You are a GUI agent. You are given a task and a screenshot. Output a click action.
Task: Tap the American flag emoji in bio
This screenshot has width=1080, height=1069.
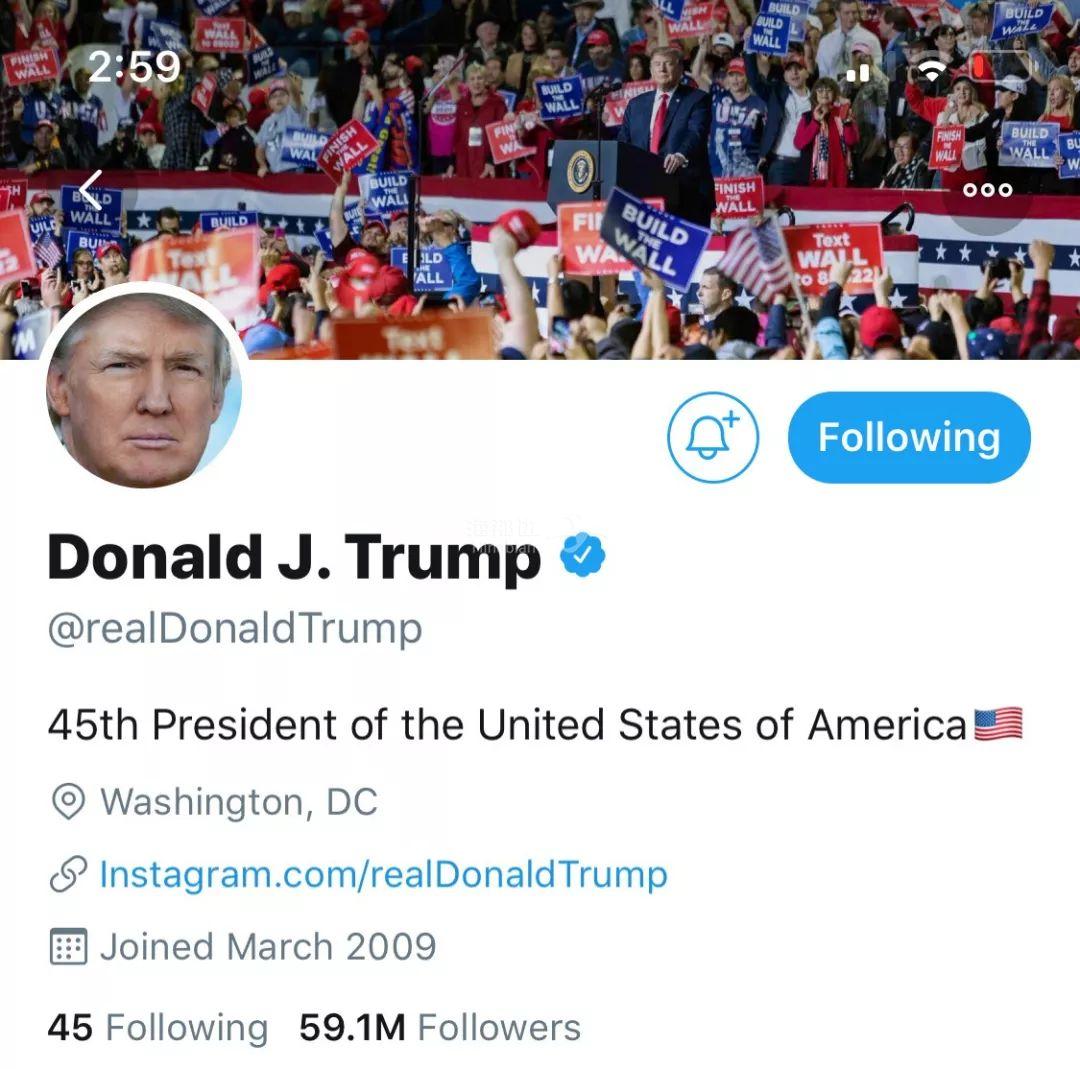click(x=998, y=725)
